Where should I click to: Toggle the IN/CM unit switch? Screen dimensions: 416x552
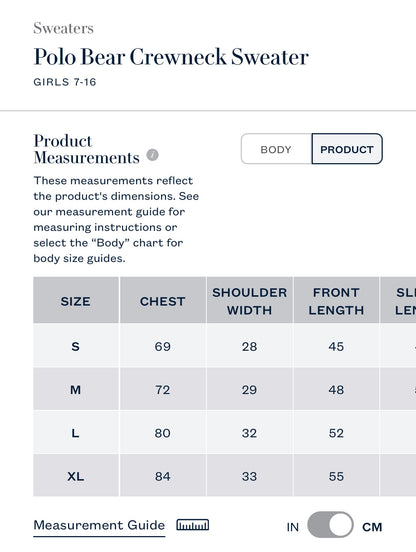pos(330,525)
